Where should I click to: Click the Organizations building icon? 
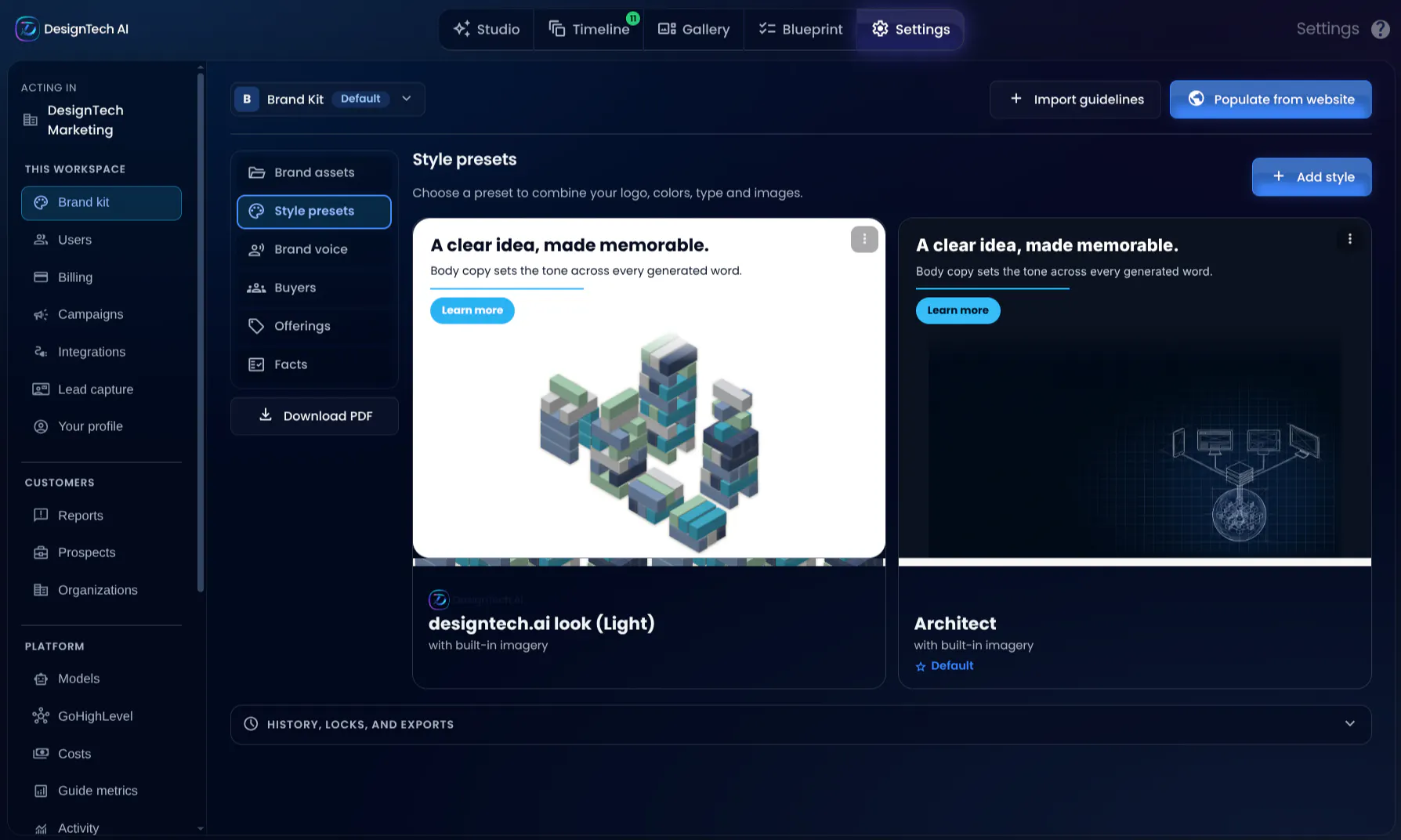pyautogui.click(x=41, y=590)
